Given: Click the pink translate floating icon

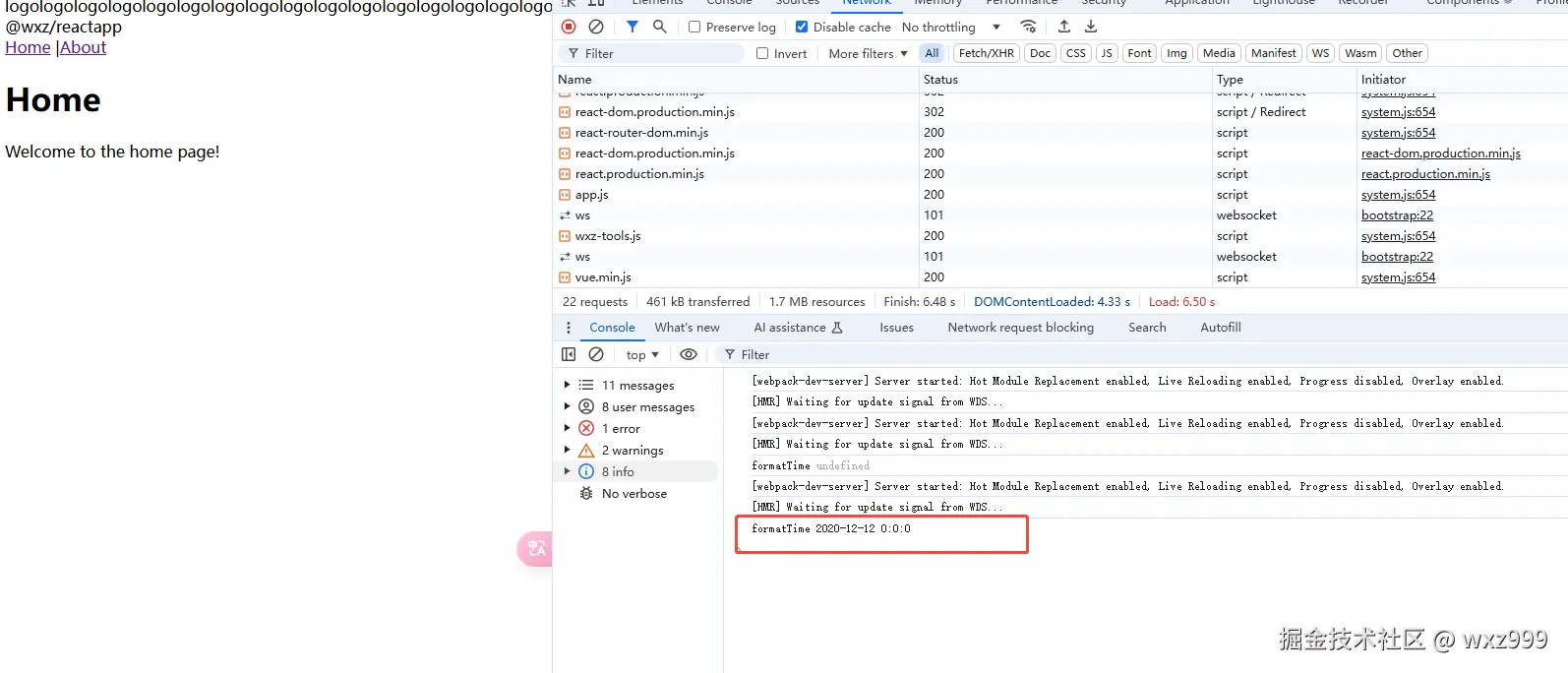Looking at the screenshot, I should (x=535, y=548).
